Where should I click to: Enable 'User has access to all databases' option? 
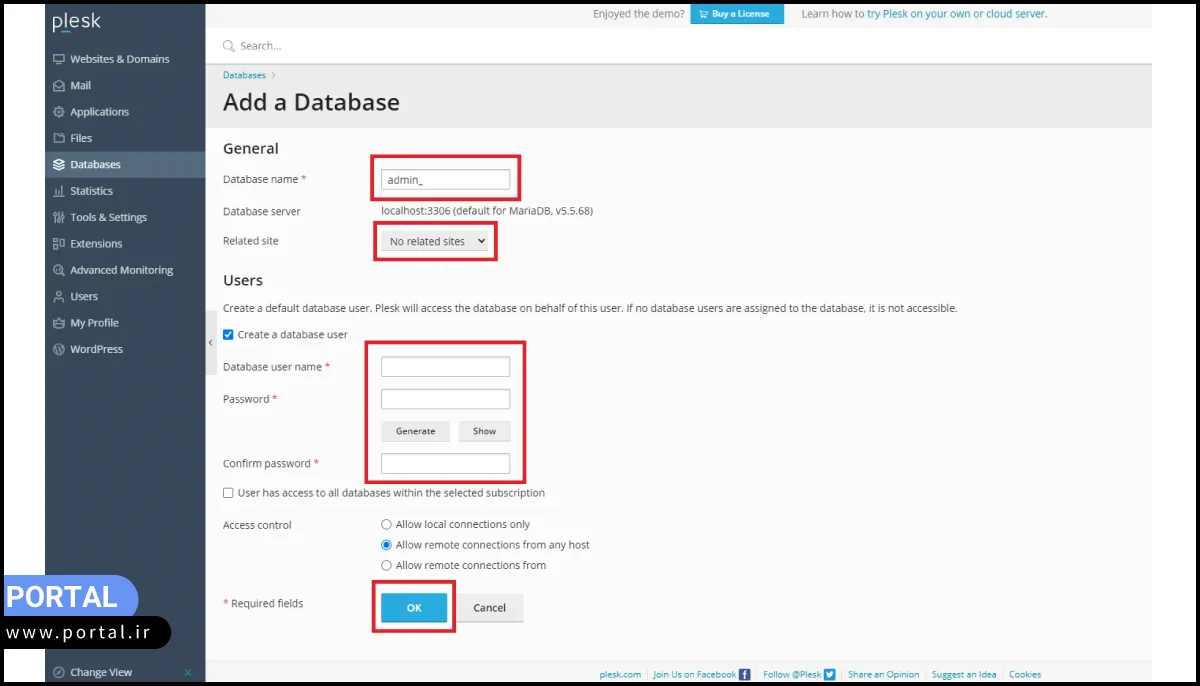228,492
